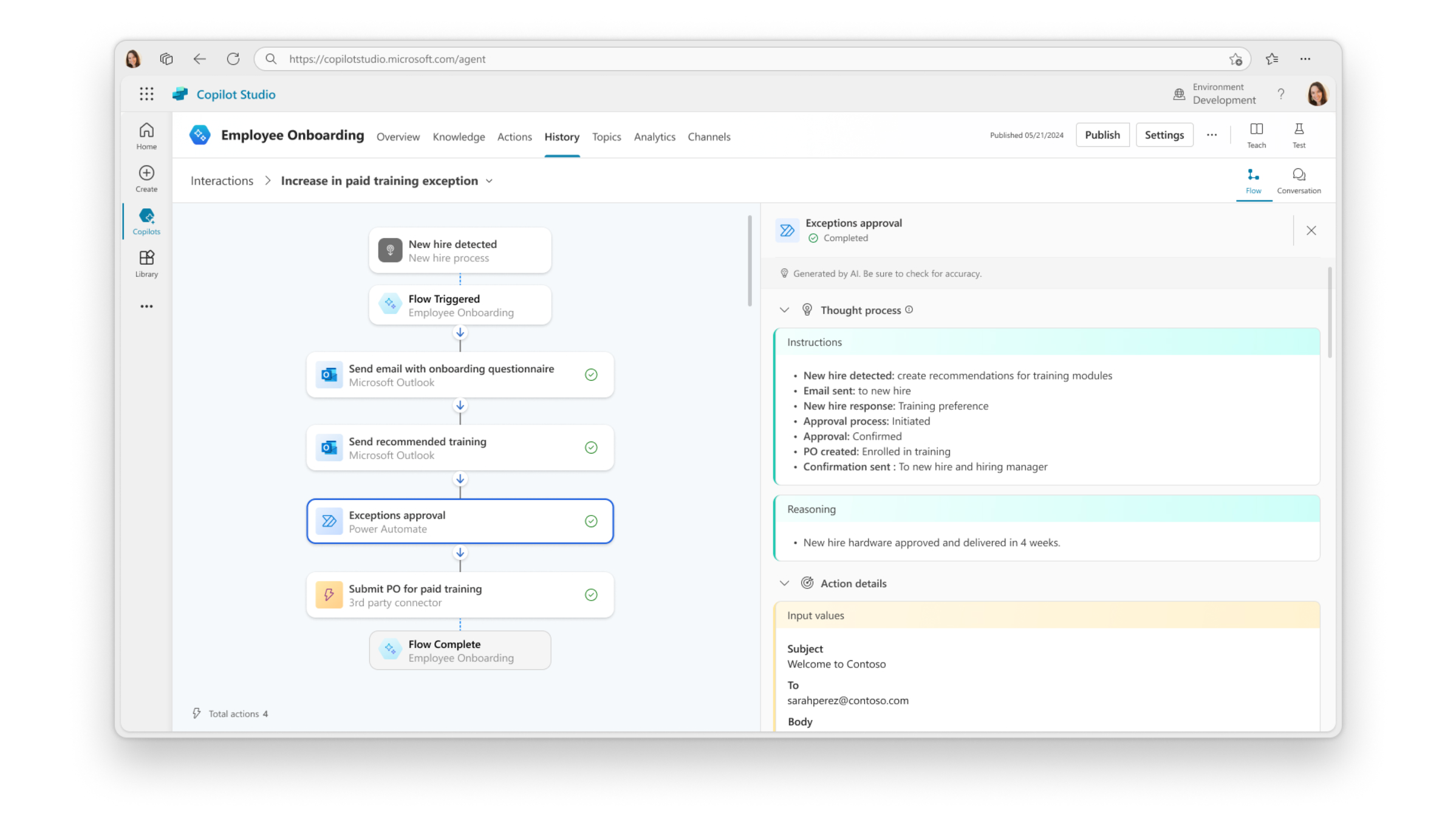Screen dimensions: 1456x818
Task: Reload the page with refresh icon
Action: [233, 59]
